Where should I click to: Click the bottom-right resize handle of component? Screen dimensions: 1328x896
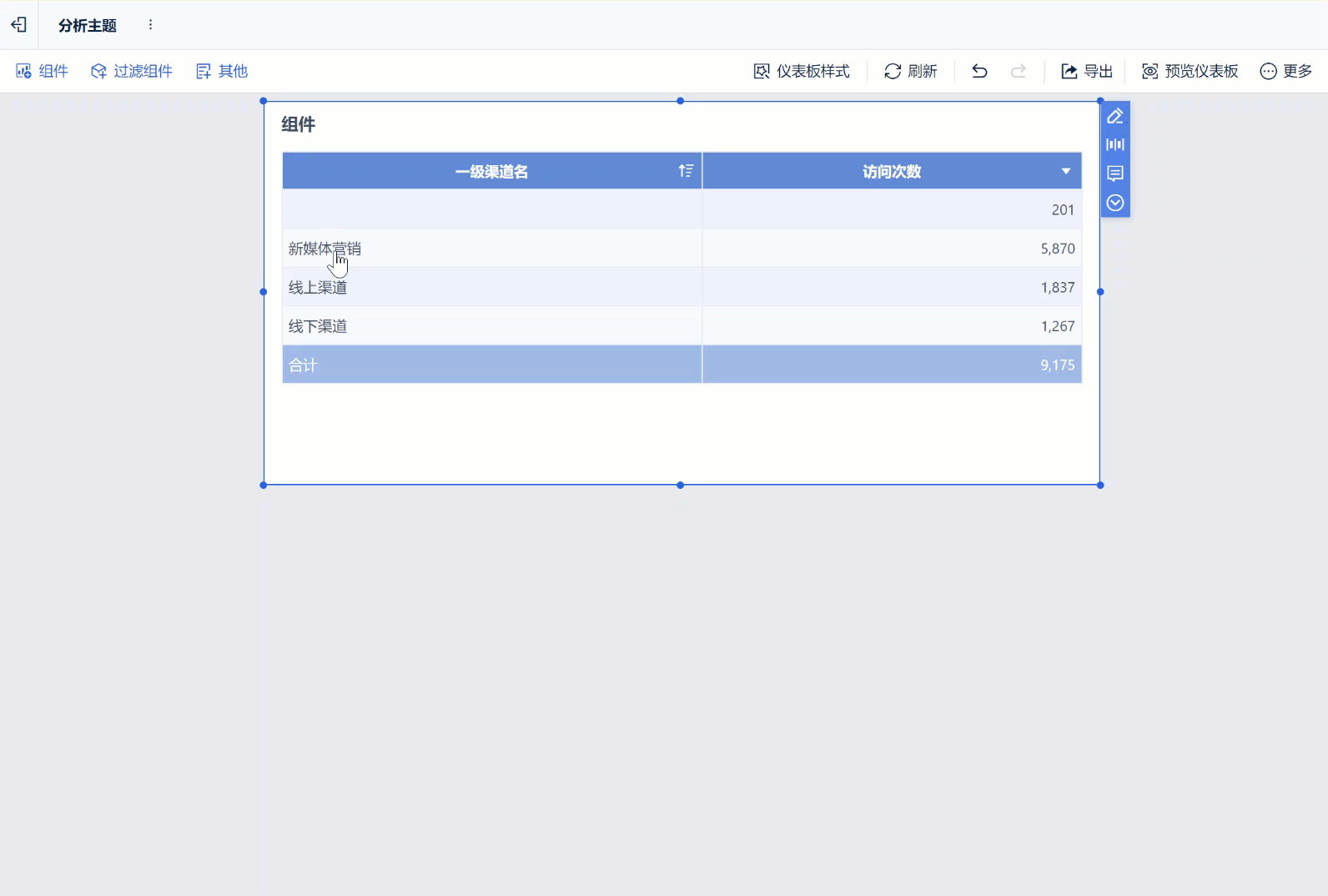tap(1100, 485)
